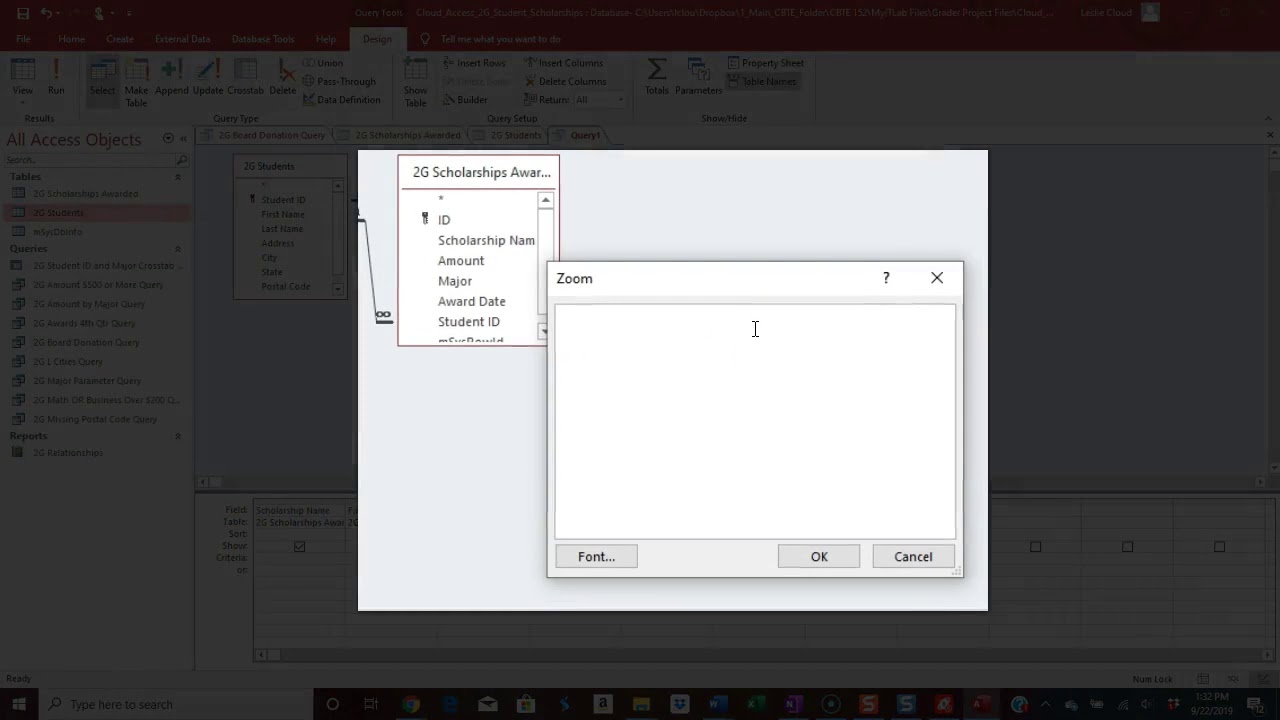Click the Update query icon
This screenshot has width=1280, height=720.
[x=208, y=78]
